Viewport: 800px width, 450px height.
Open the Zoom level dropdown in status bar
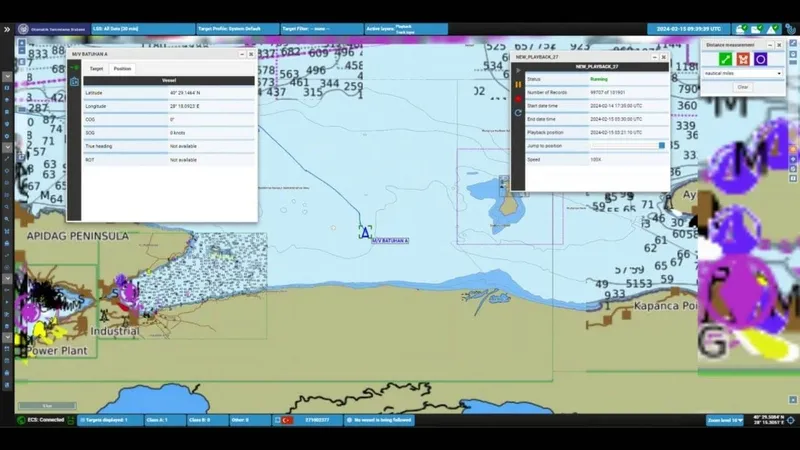pos(724,421)
